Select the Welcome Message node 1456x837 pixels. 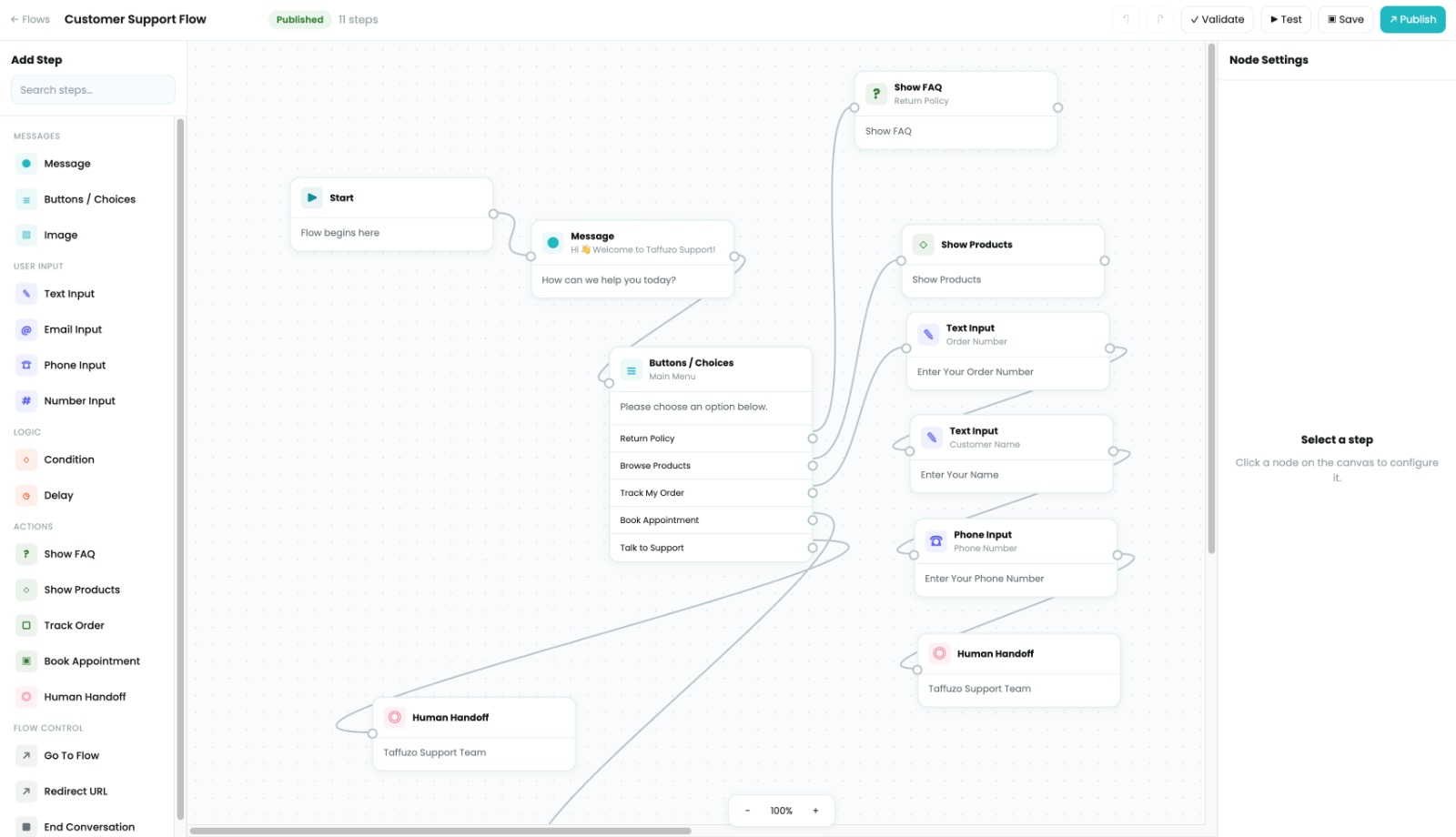[x=632, y=259]
